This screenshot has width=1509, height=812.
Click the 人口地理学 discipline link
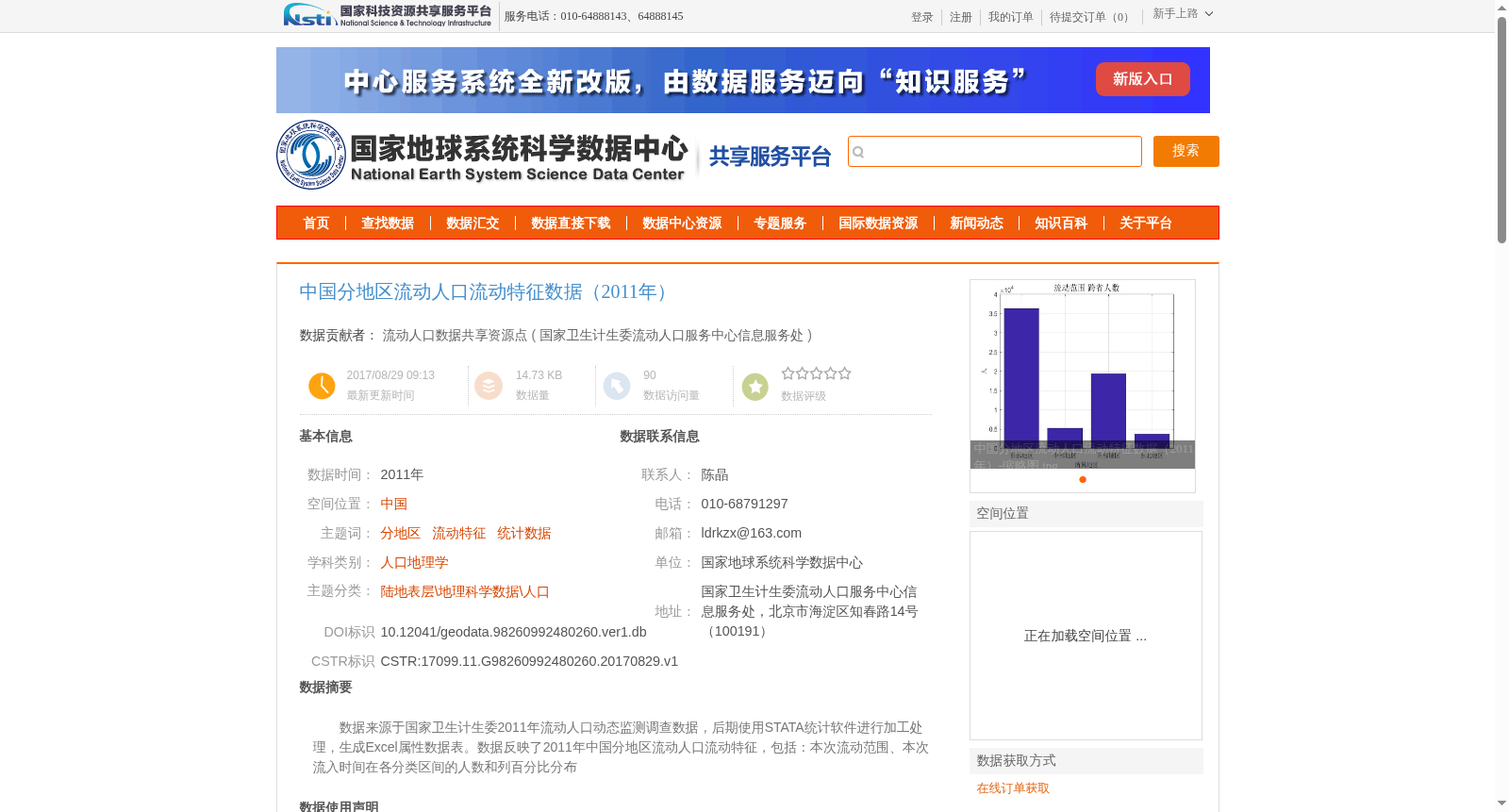[x=414, y=562]
